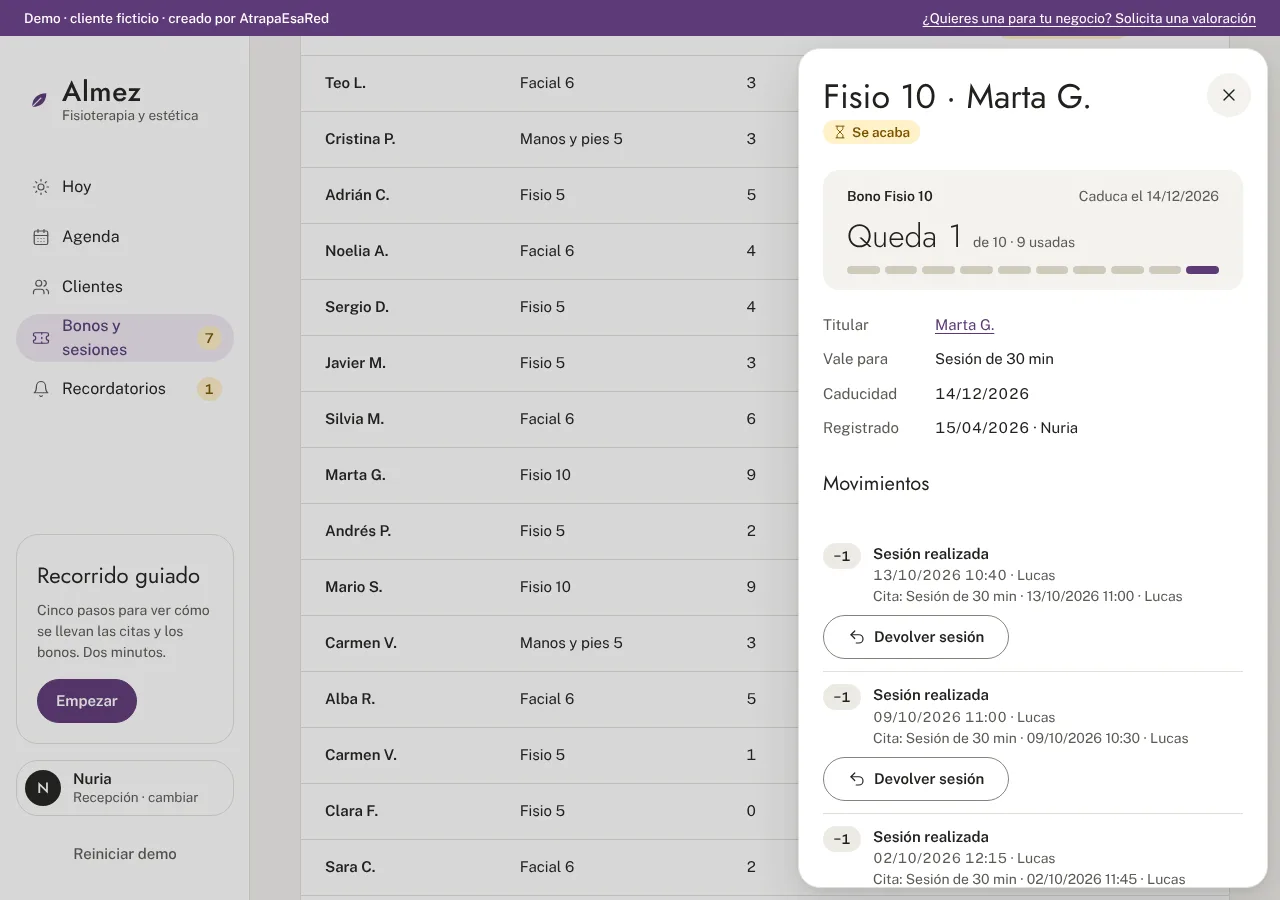
Task: Click the Nuria avatar circle with N
Action: point(43,788)
